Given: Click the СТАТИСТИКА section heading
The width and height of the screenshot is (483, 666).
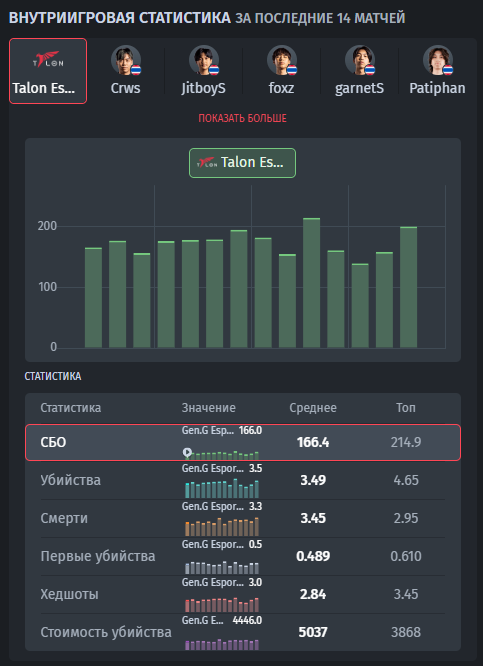Looking at the screenshot, I should pyautogui.click(x=53, y=376).
